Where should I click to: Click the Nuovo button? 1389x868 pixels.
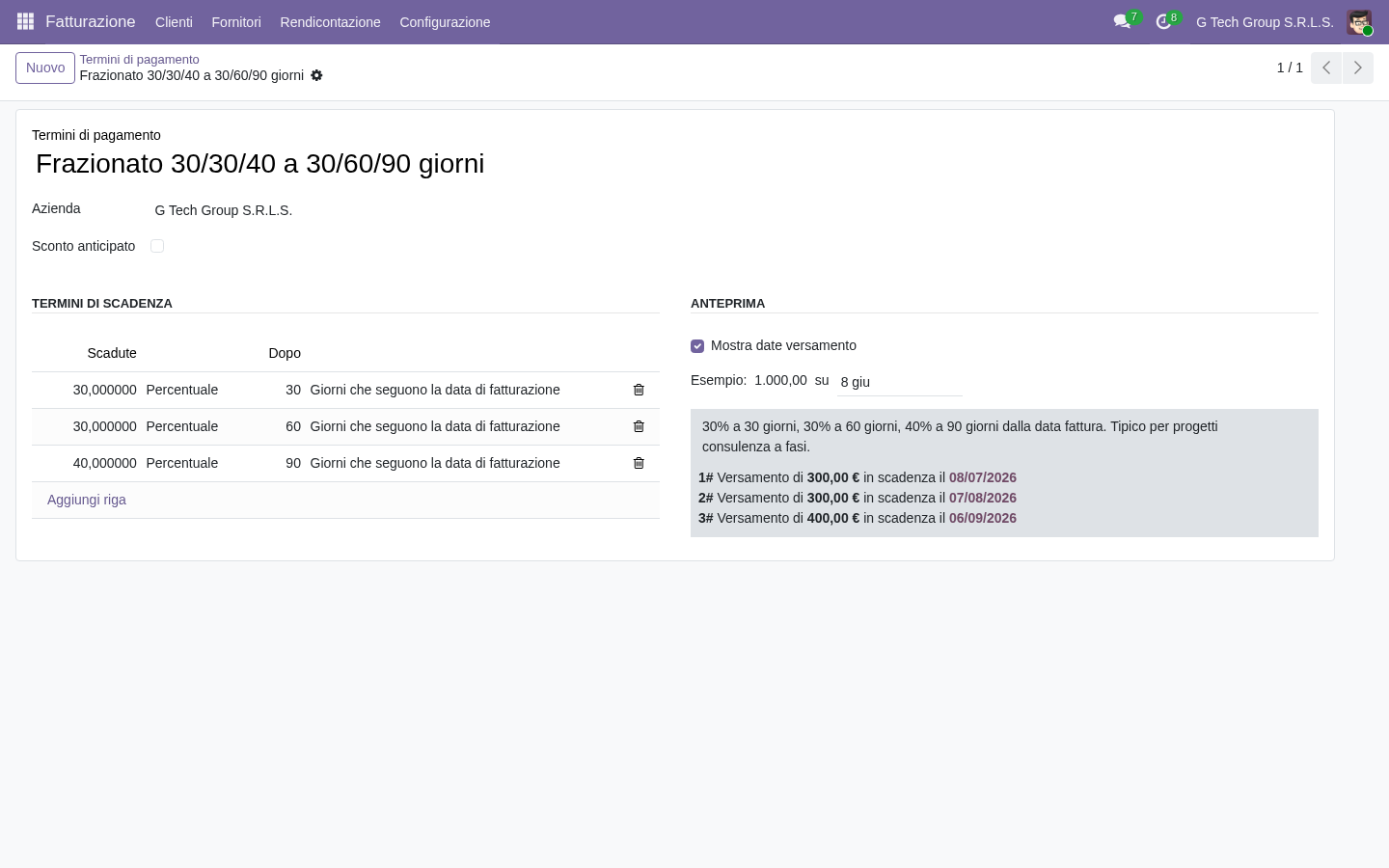click(x=45, y=68)
